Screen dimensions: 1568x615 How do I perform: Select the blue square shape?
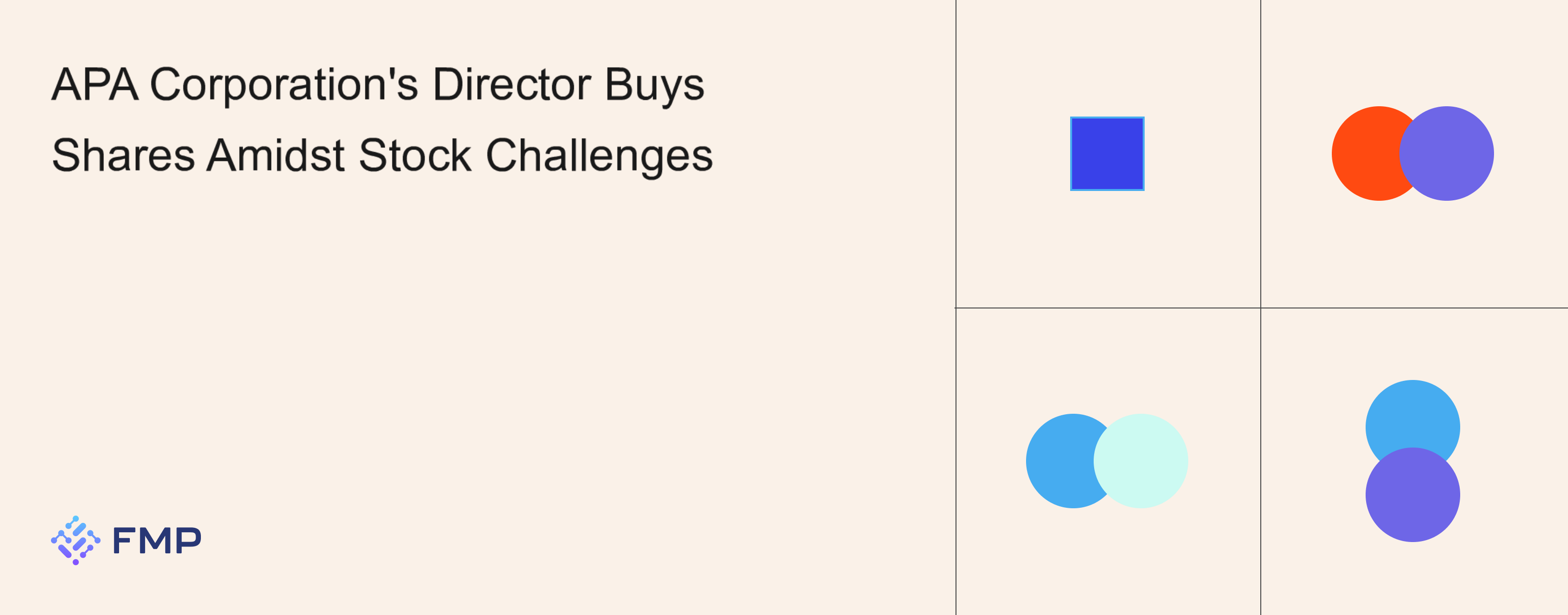[1107, 153]
